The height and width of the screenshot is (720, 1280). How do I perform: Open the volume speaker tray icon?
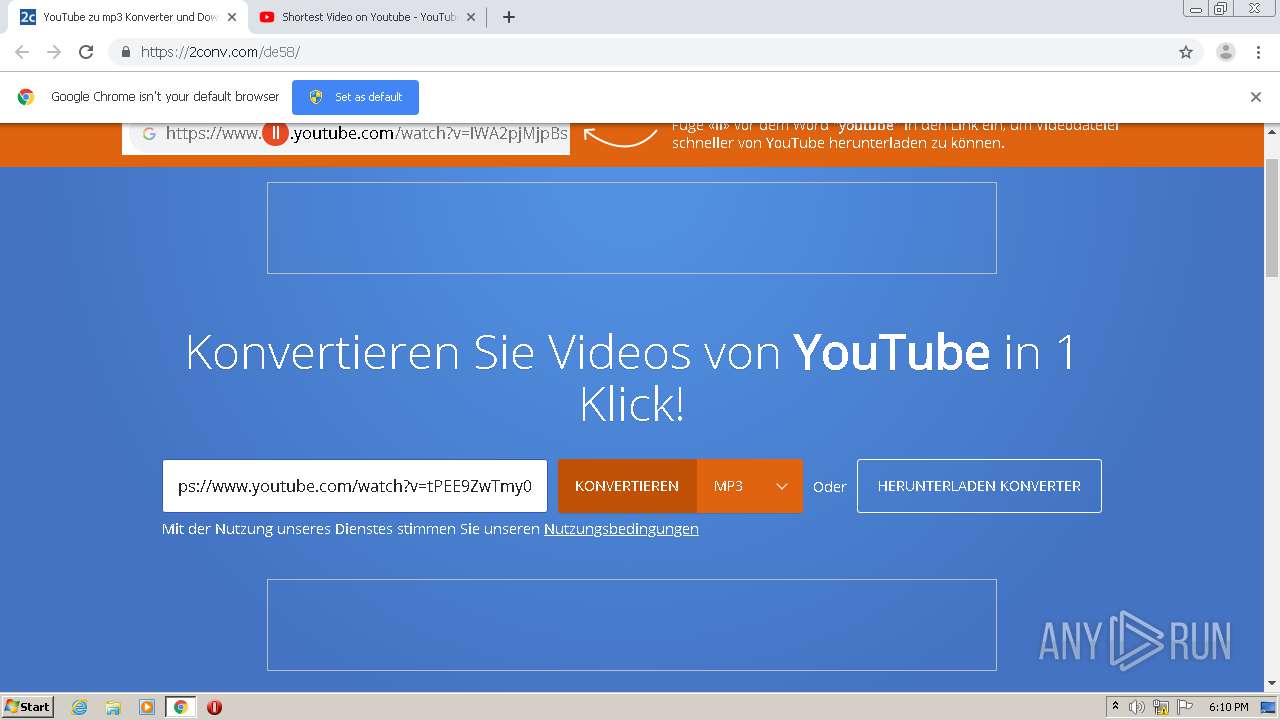[1137, 707]
